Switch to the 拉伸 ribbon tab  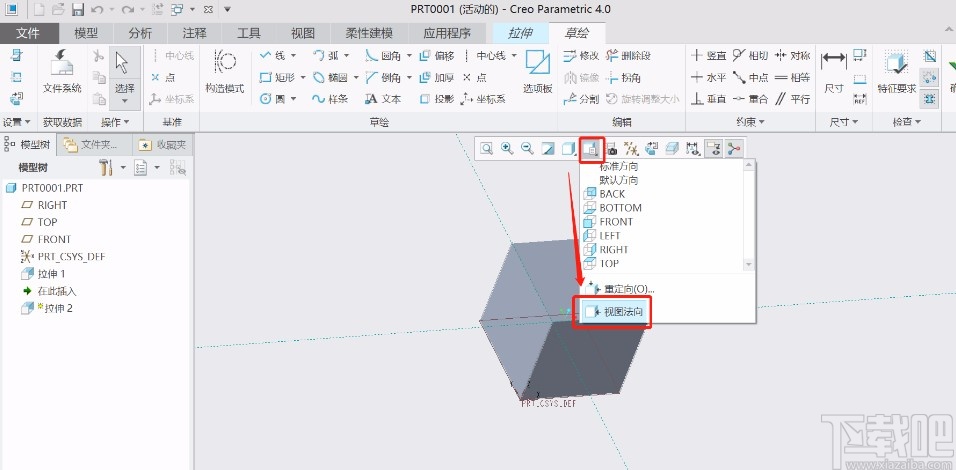coord(520,34)
